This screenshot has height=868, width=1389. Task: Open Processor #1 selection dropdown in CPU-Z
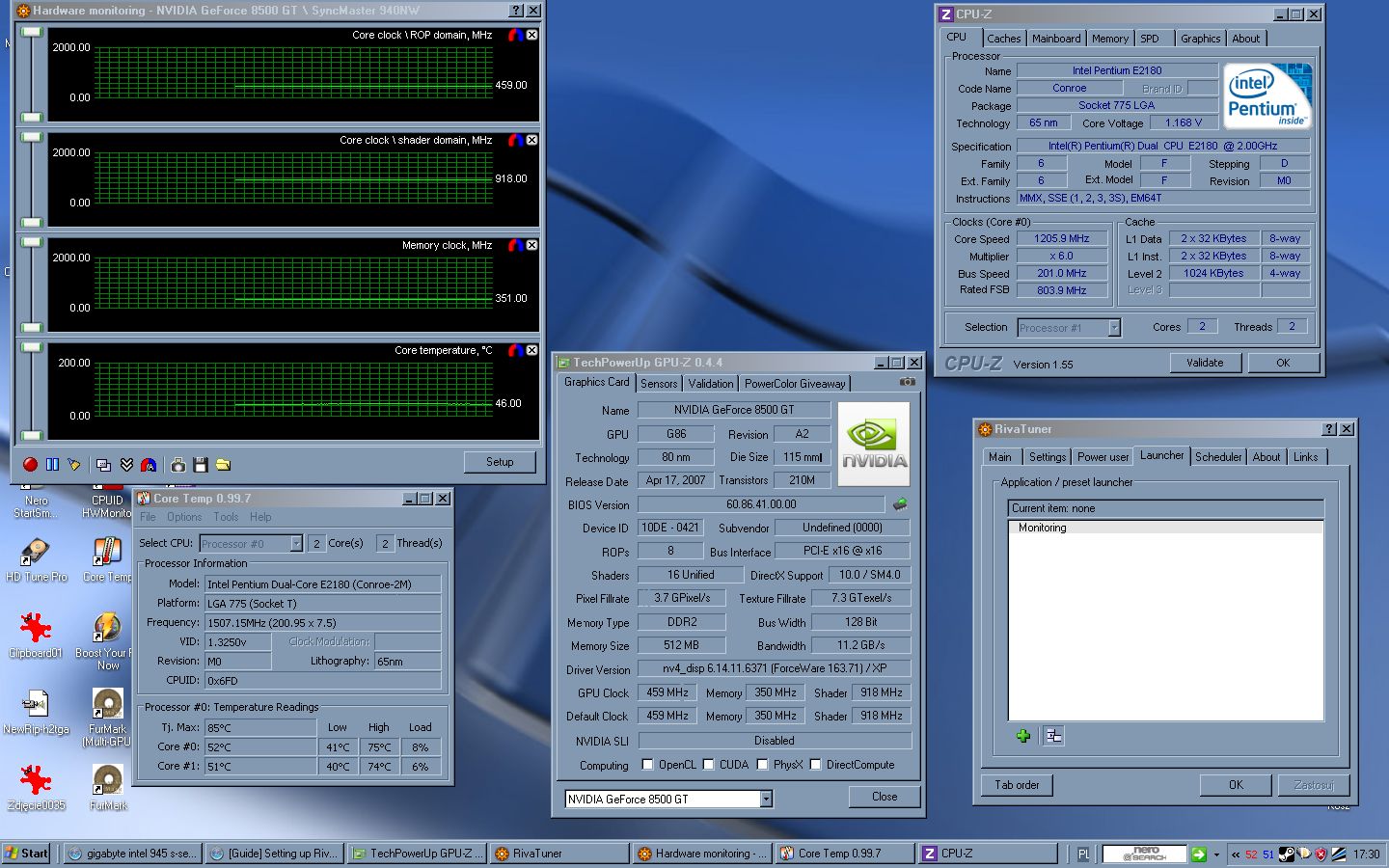click(1114, 328)
